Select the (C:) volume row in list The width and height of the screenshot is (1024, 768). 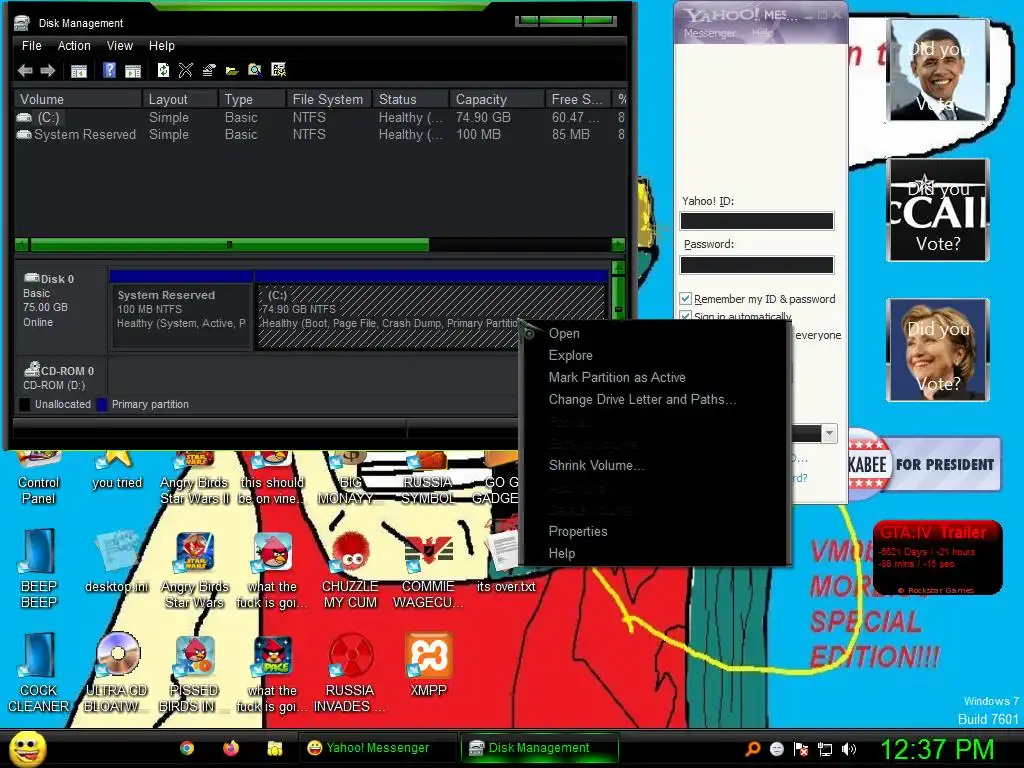(320, 118)
